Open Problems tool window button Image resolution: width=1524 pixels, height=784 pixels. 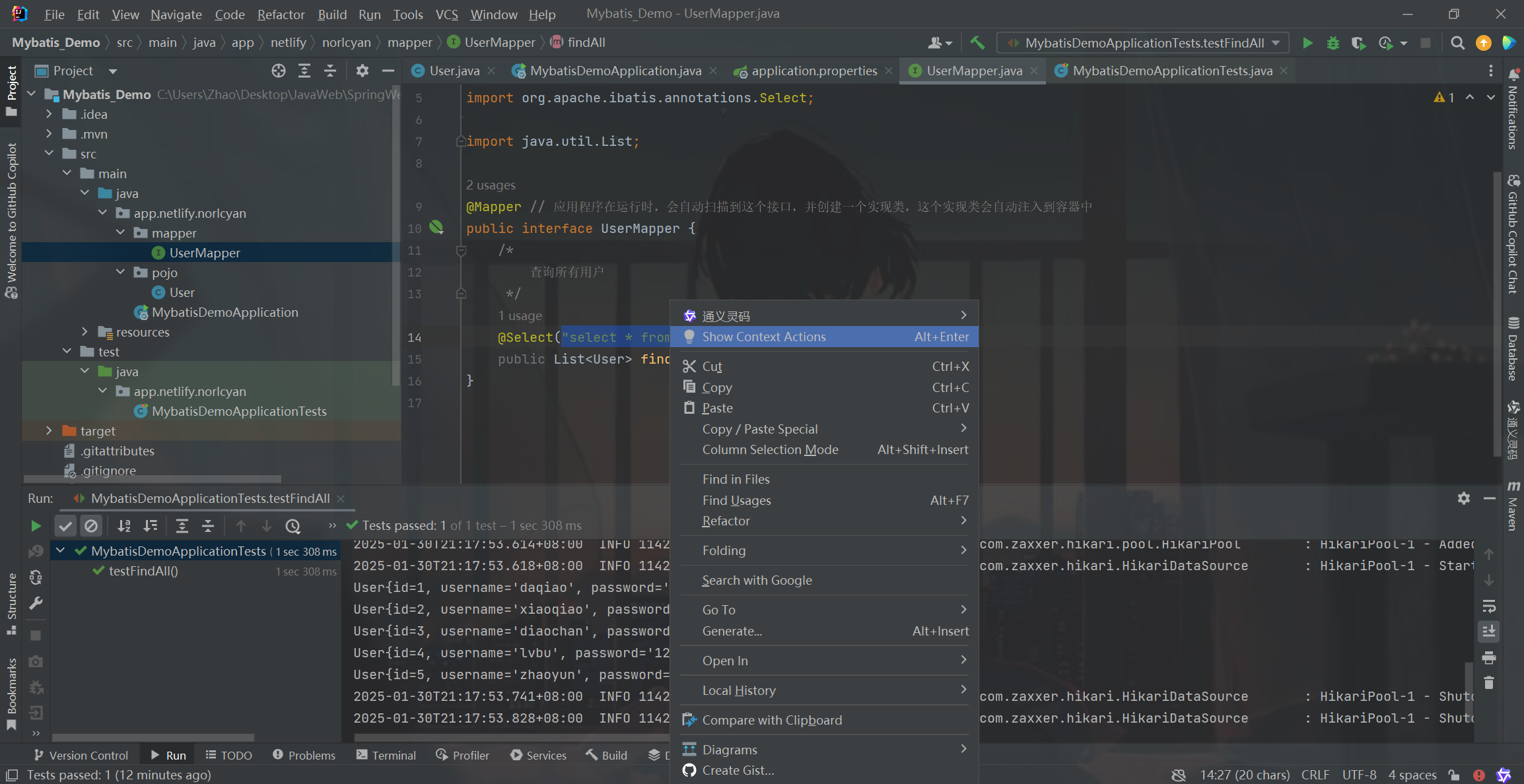pos(304,755)
